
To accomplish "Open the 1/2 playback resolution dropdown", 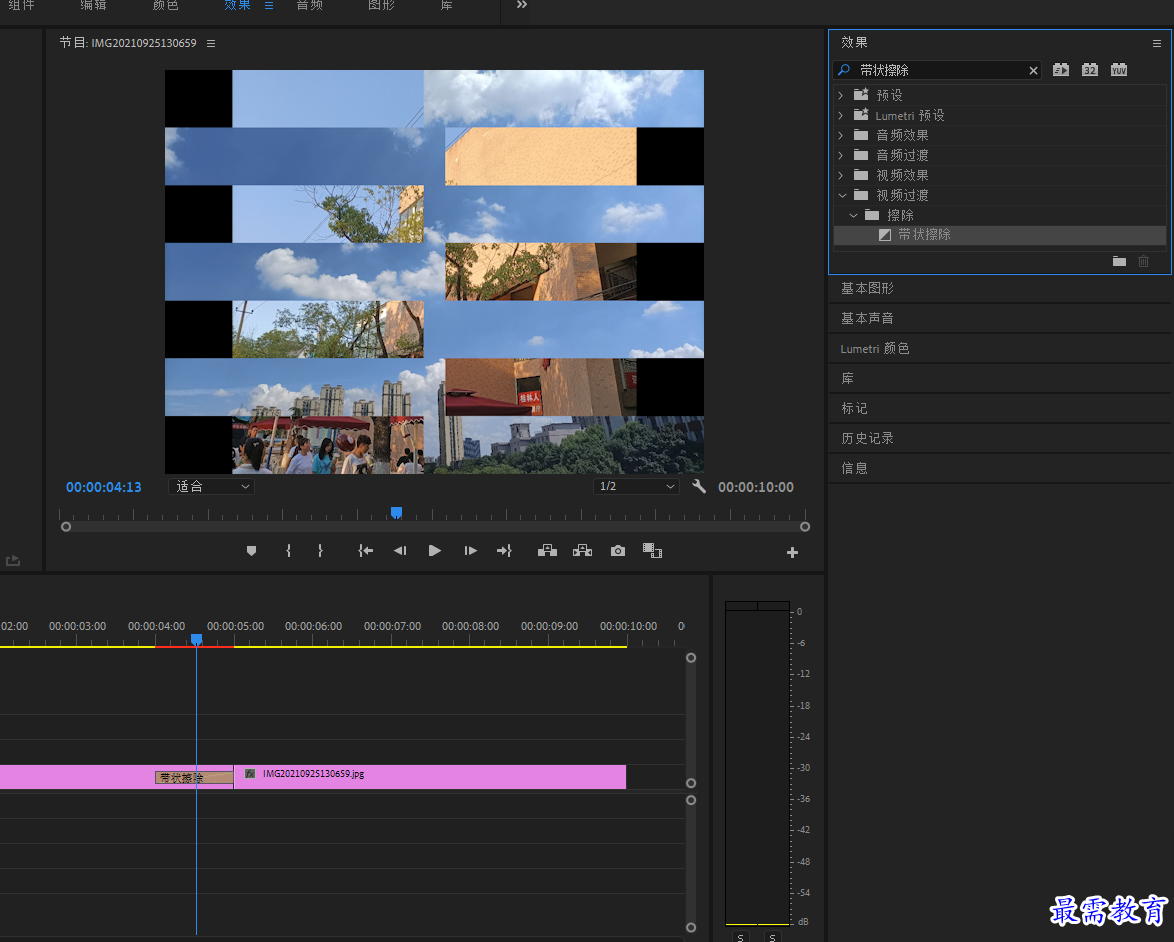I will [x=636, y=487].
